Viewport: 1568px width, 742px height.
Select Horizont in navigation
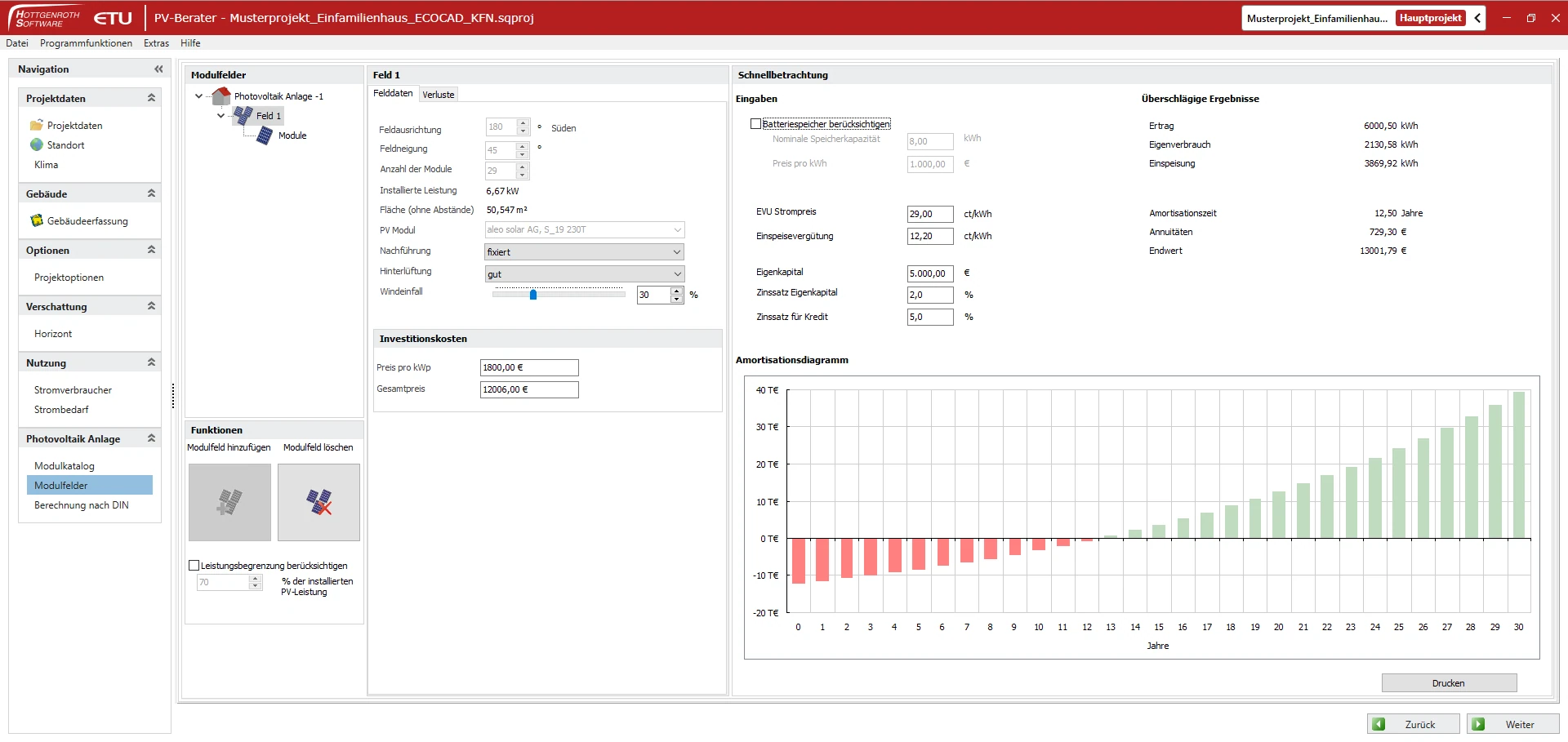(x=53, y=333)
